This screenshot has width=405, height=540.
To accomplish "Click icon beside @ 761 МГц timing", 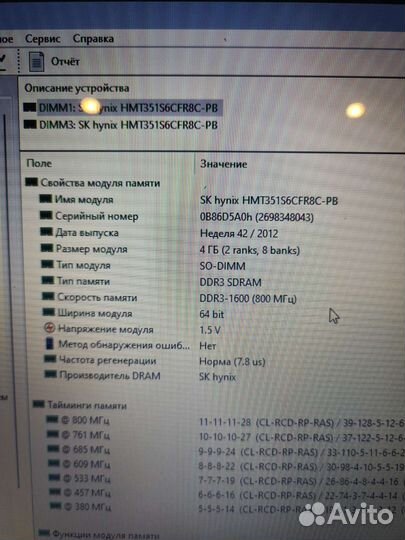I will point(53,434).
